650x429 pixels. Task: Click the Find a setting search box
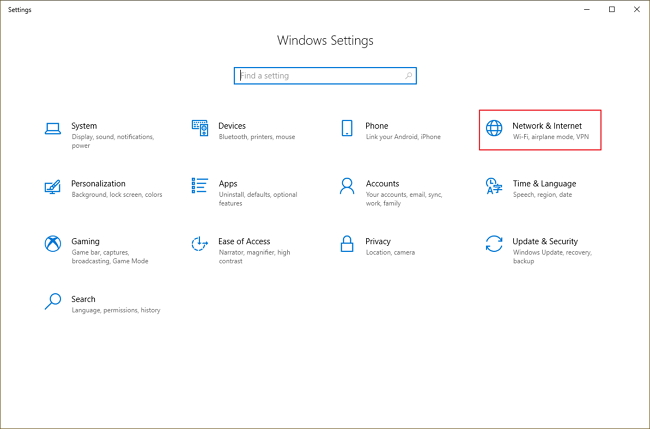click(x=325, y=76)
